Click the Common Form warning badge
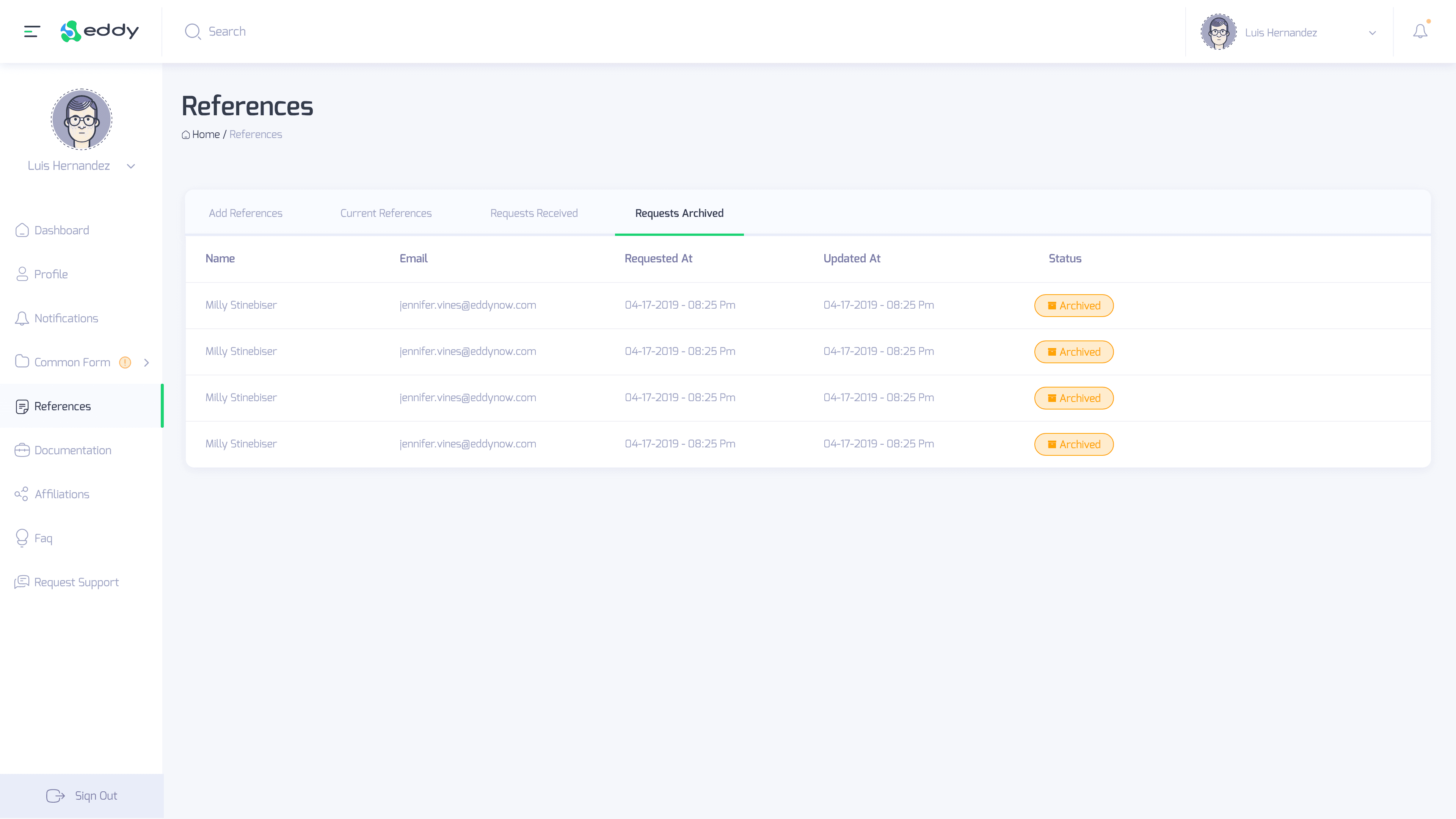Screen dimensions: 1456x819 [x=125, y=362]
